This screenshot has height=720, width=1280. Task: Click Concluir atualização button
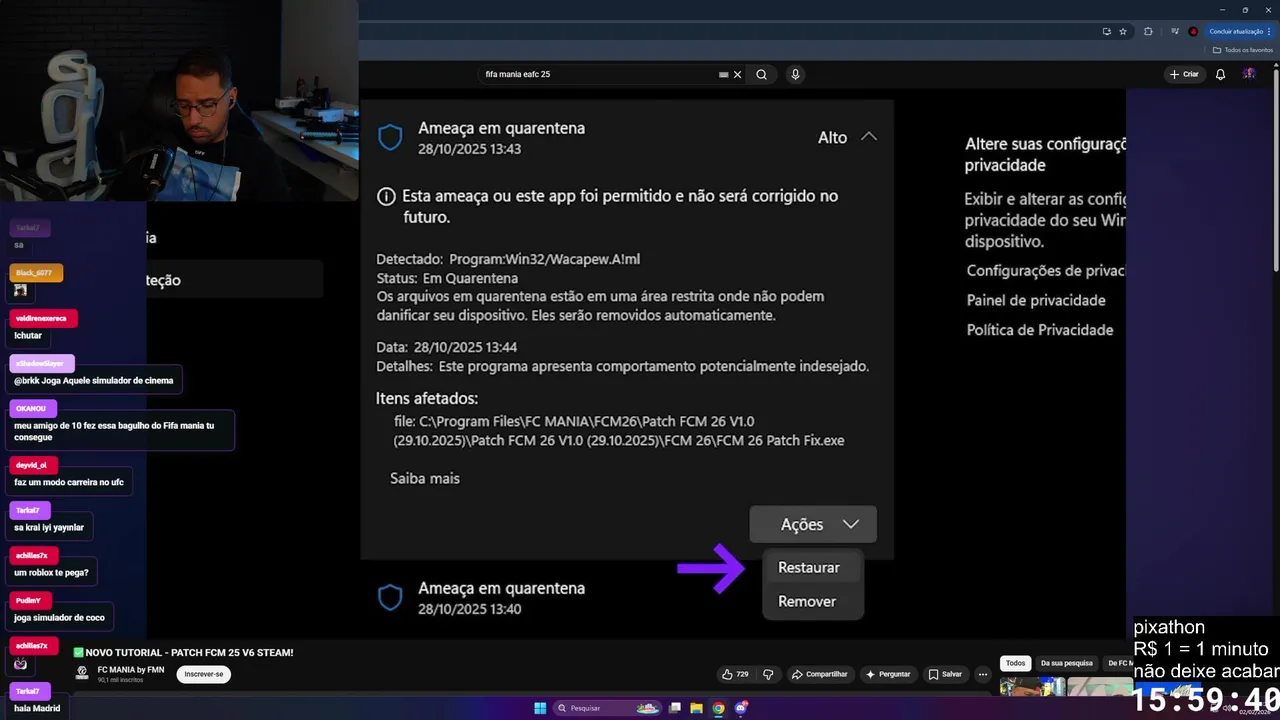point(1240,31)
